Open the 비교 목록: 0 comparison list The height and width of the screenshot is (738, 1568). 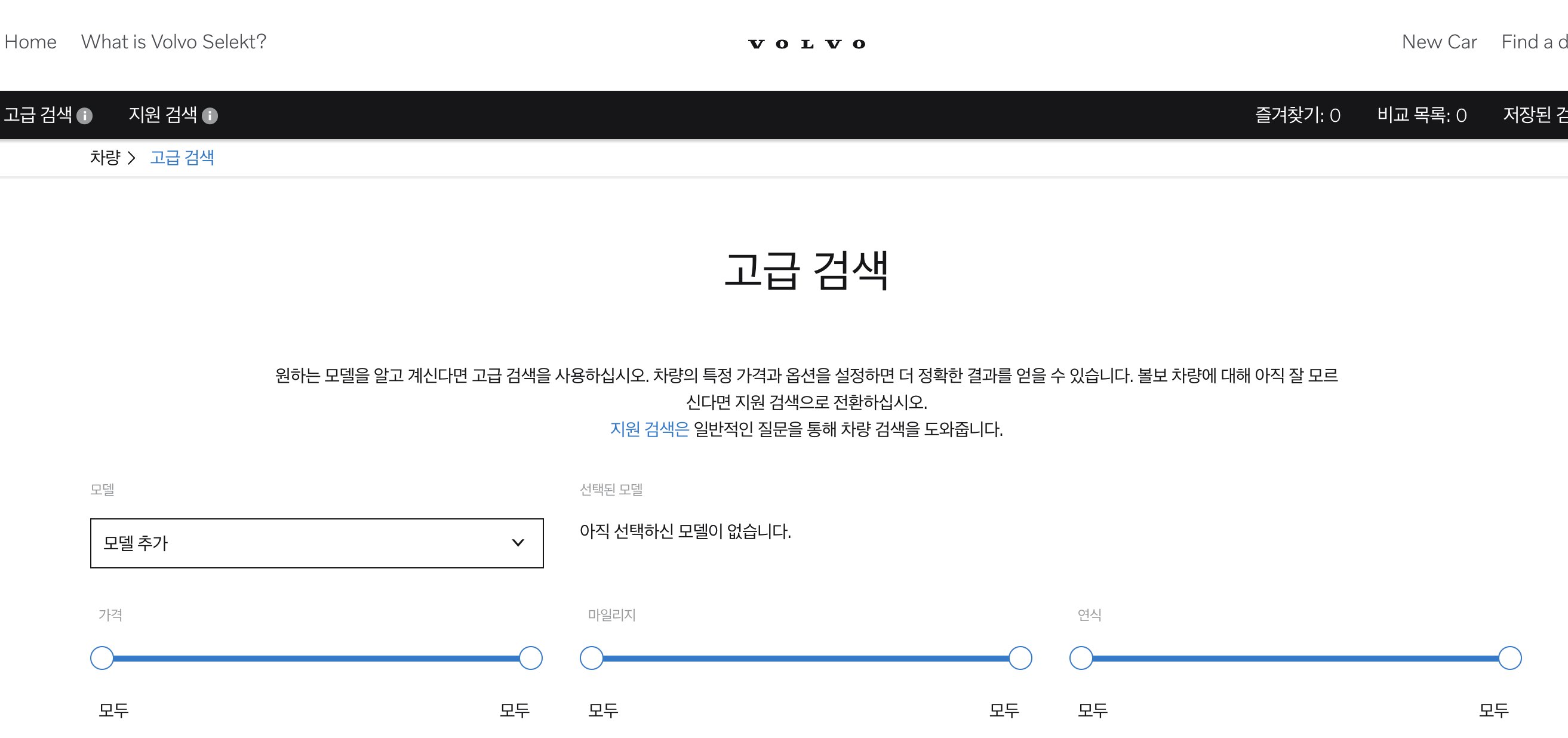coord(1422,115)
